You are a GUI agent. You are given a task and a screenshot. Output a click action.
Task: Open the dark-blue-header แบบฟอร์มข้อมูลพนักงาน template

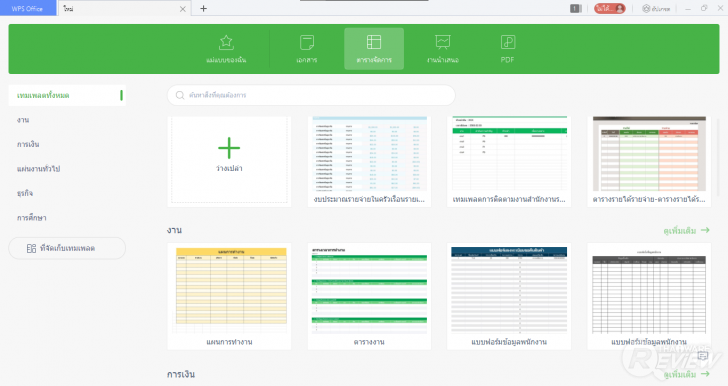coord(509,290)
